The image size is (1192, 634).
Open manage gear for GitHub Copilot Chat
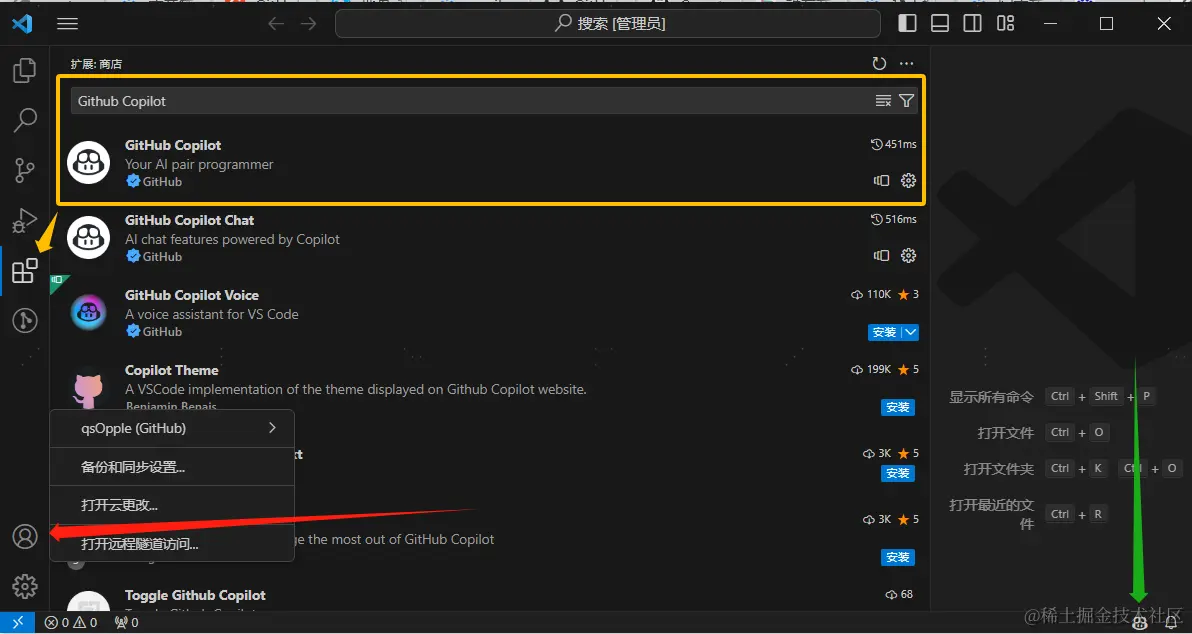pyautogui.click(x=908, y=255)
